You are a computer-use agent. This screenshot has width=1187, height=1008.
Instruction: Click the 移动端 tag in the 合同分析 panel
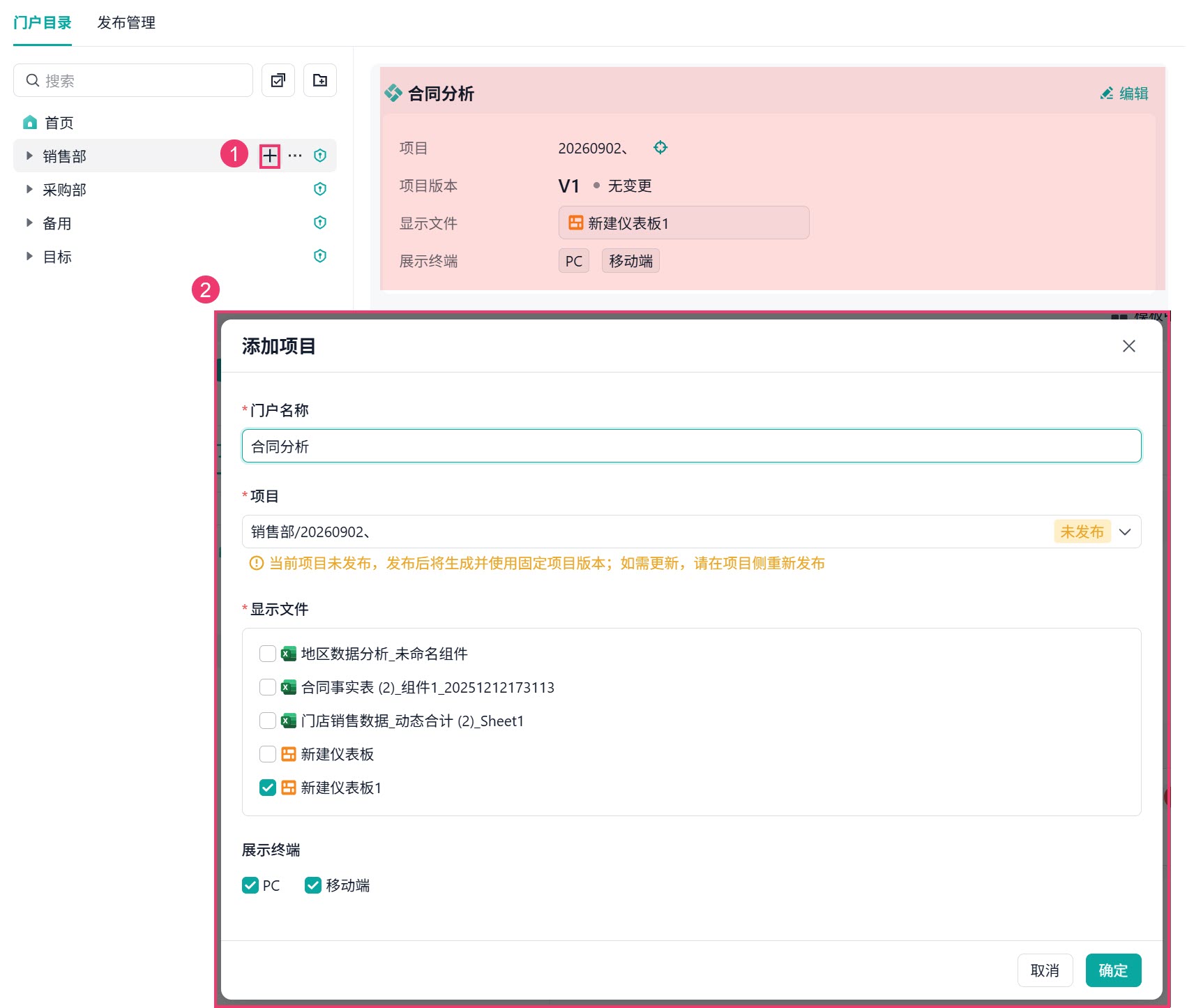coord(630,261)
